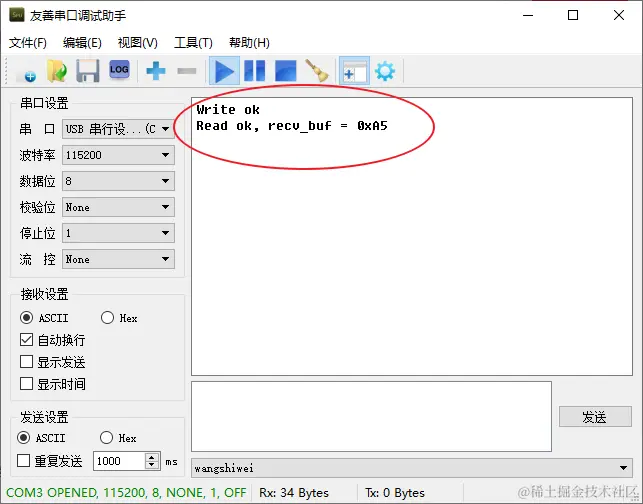
Task: Click the app icon in title bar
Action: tap(16, 15)
